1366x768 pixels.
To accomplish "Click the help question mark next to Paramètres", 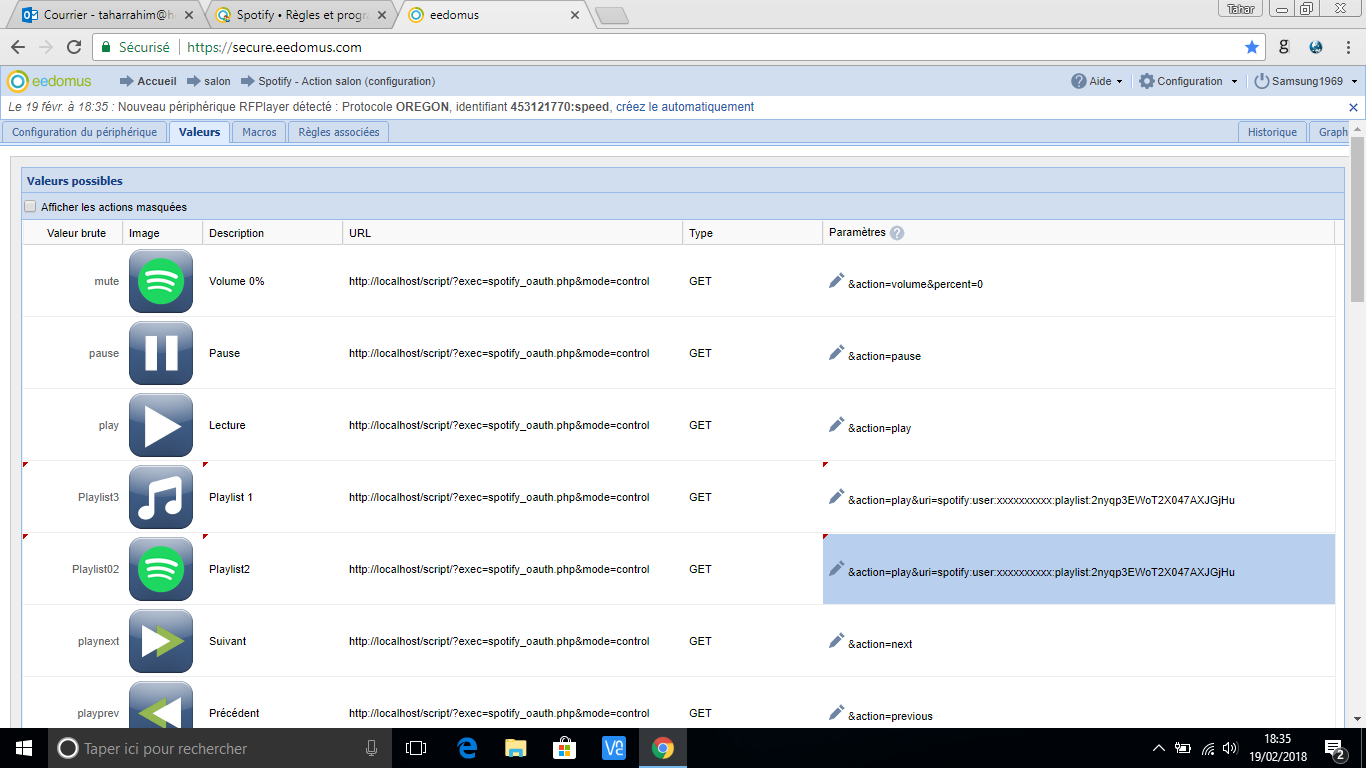I will pos(897,233).
